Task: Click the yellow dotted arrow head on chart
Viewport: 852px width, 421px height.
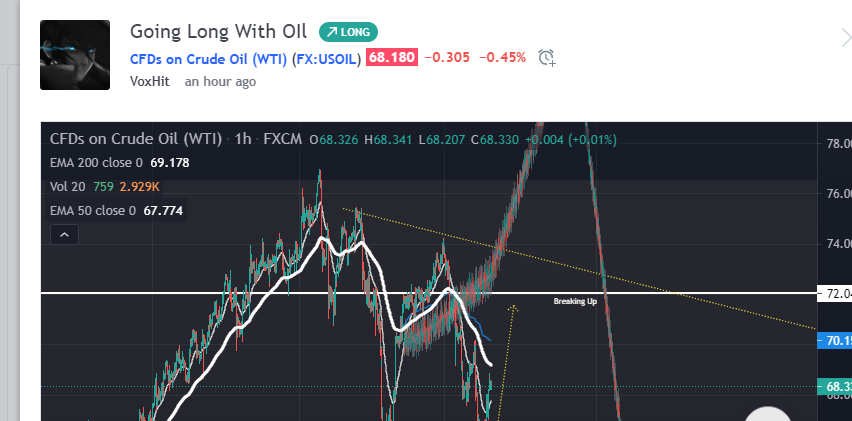Action: pos(513,309)
